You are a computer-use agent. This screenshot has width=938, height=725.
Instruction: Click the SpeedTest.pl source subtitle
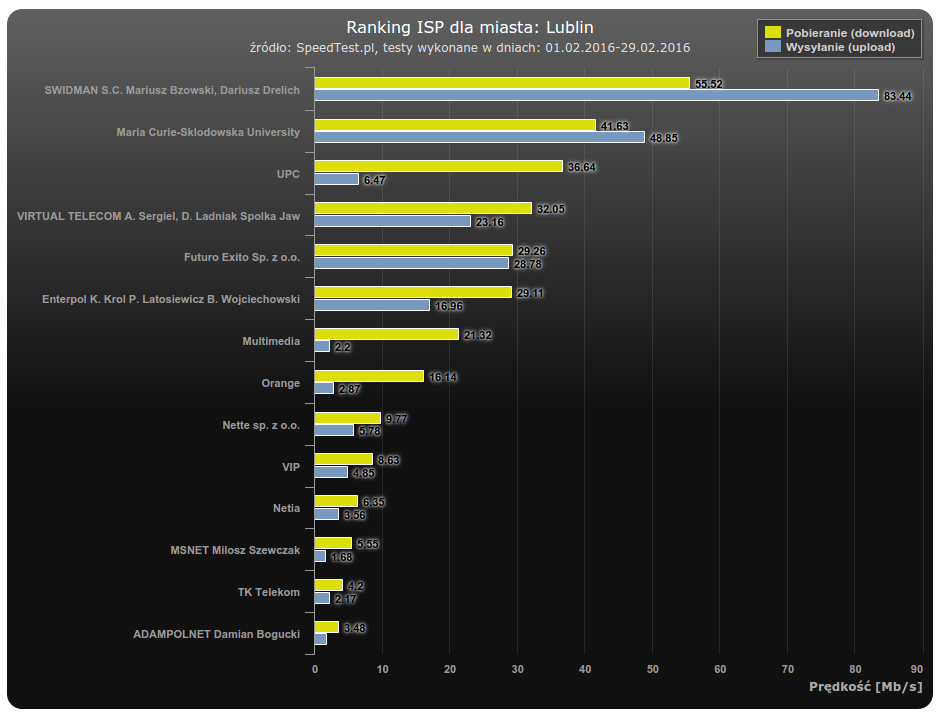pyautogui.click(x=470, y=48)
